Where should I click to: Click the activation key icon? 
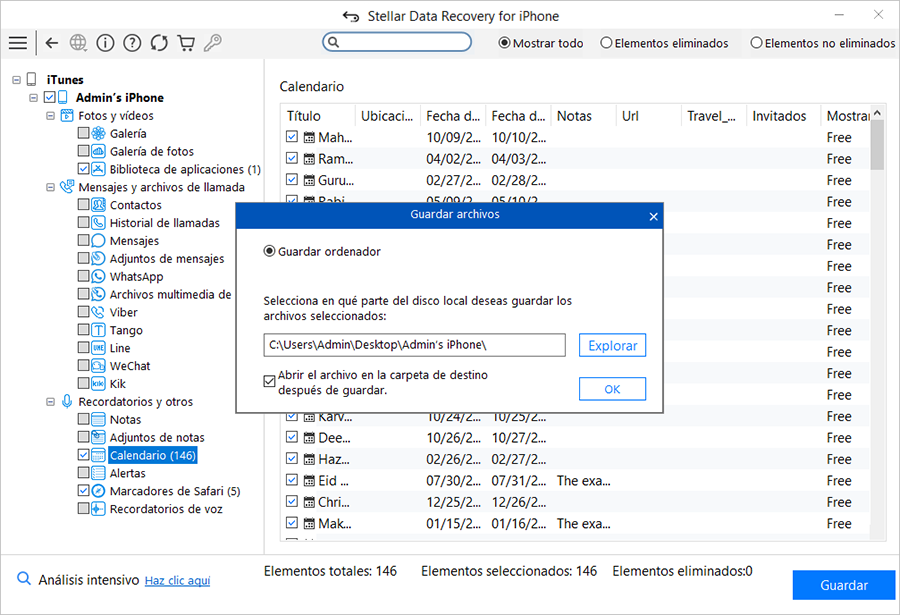(213, 43)
